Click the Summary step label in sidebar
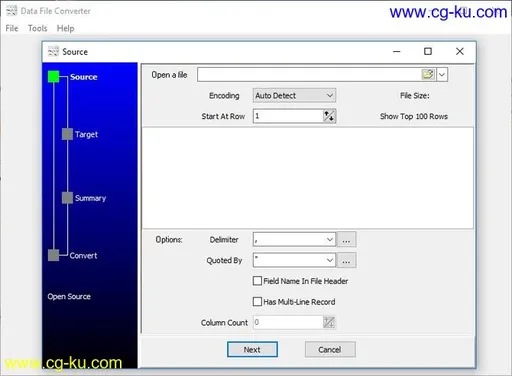Viewport: 512px width, 376px height. [90, 198]
